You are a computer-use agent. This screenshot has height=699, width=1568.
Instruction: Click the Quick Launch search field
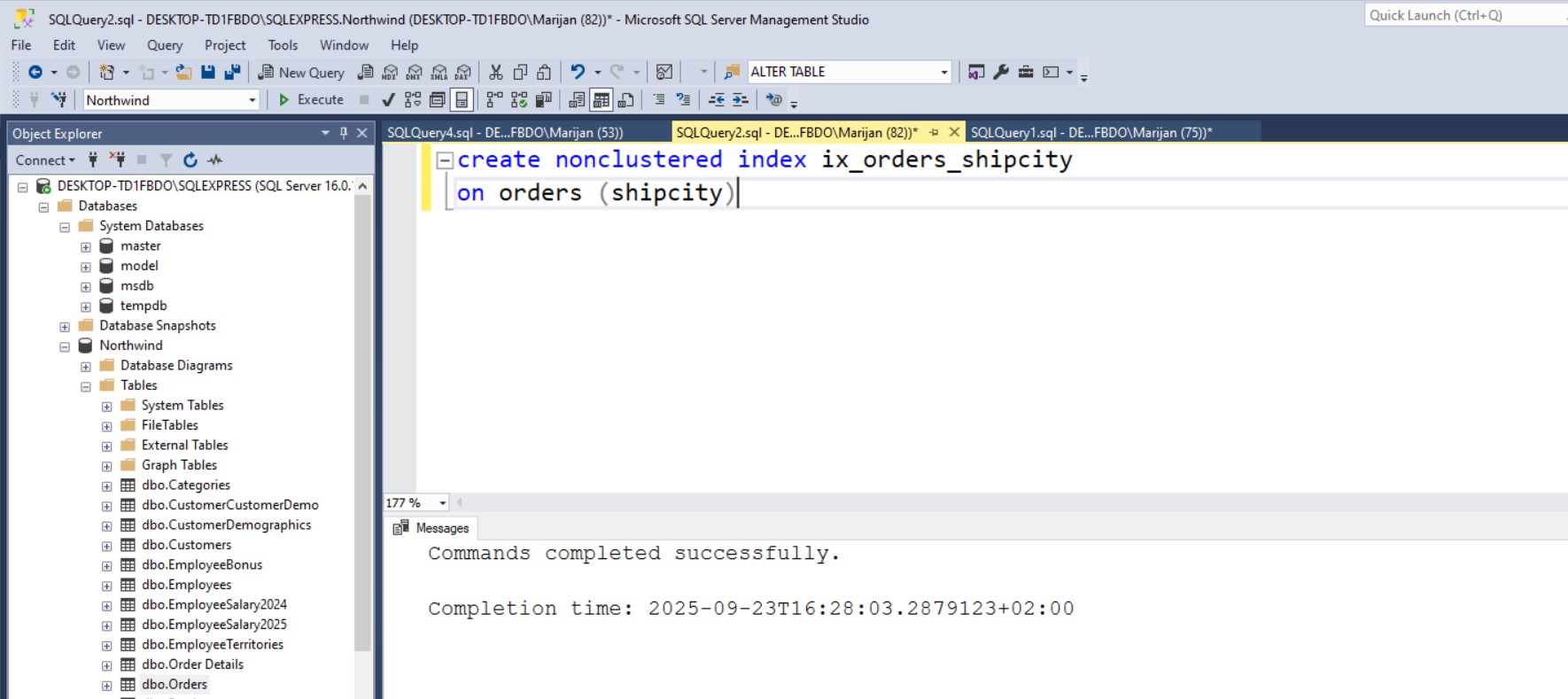(x=1462, y=15)
